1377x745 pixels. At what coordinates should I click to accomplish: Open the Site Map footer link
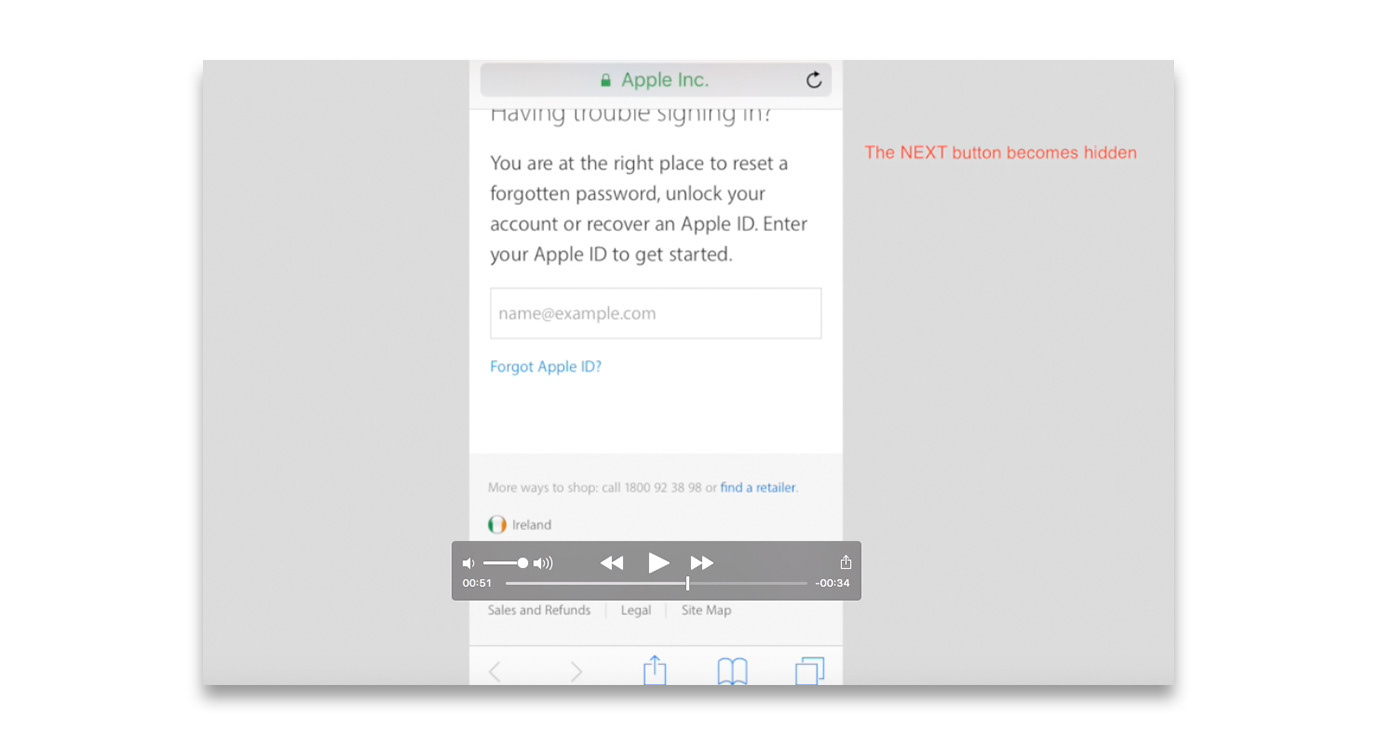click(706, 610)
